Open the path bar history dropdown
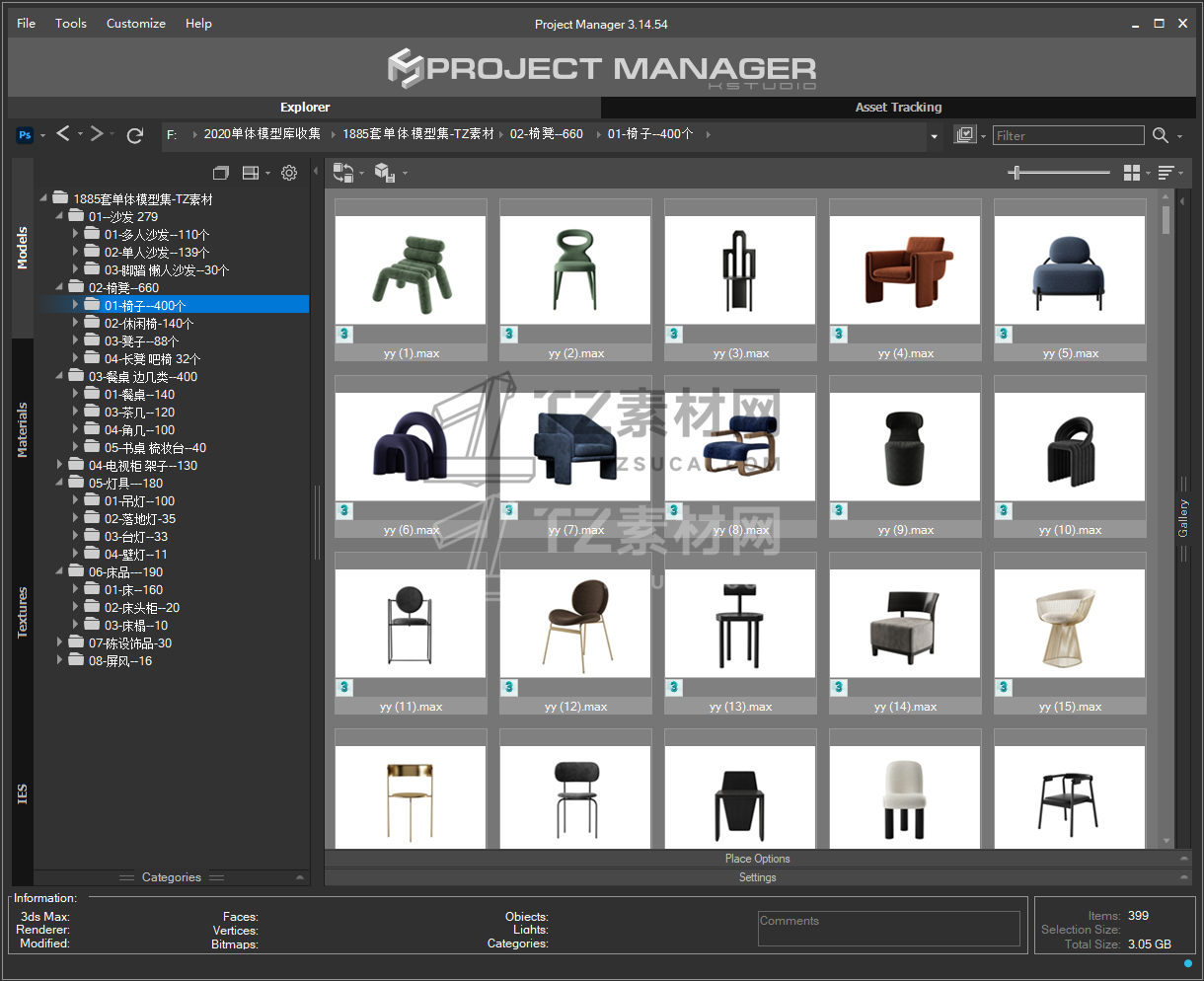Image resolution: width=1204 pixels, height=981 pixels. click(935, 136)
